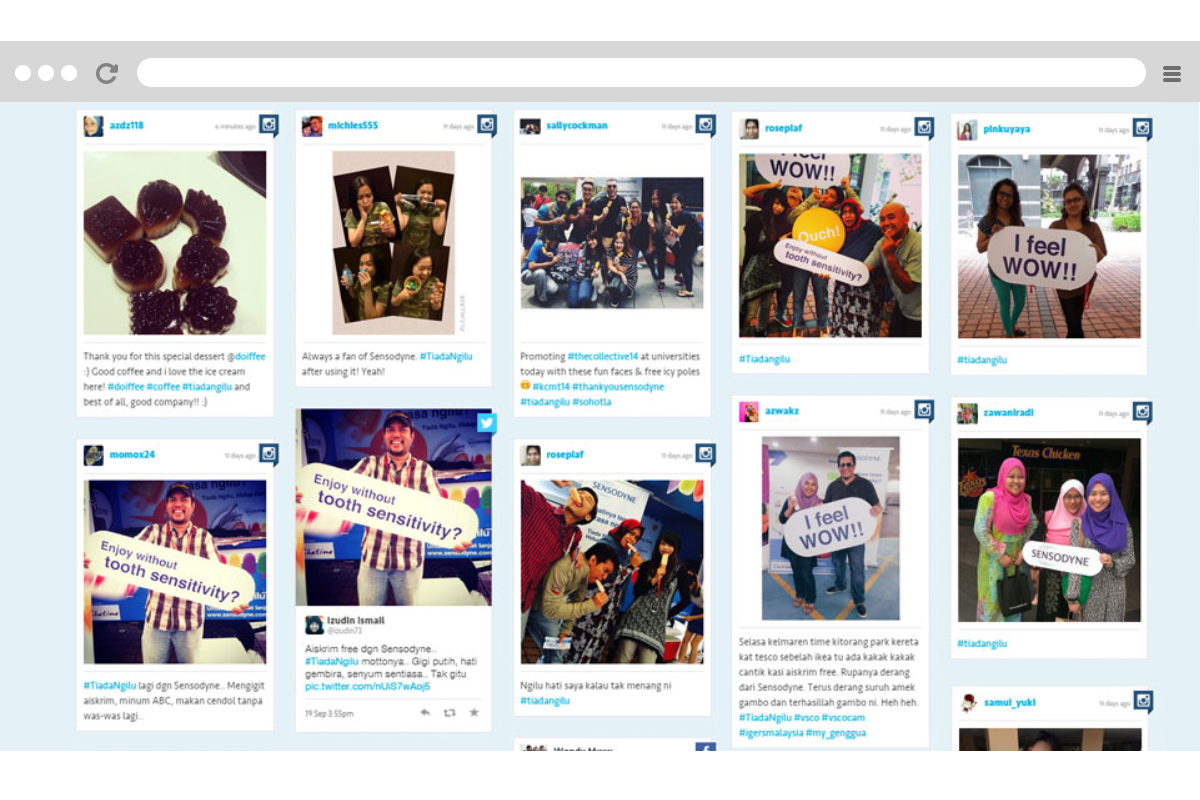Favorite Izudin Ismail's tweet with the star icon
The height and width of the screenshot is (800, 1200).
click(x=474, y=713)
